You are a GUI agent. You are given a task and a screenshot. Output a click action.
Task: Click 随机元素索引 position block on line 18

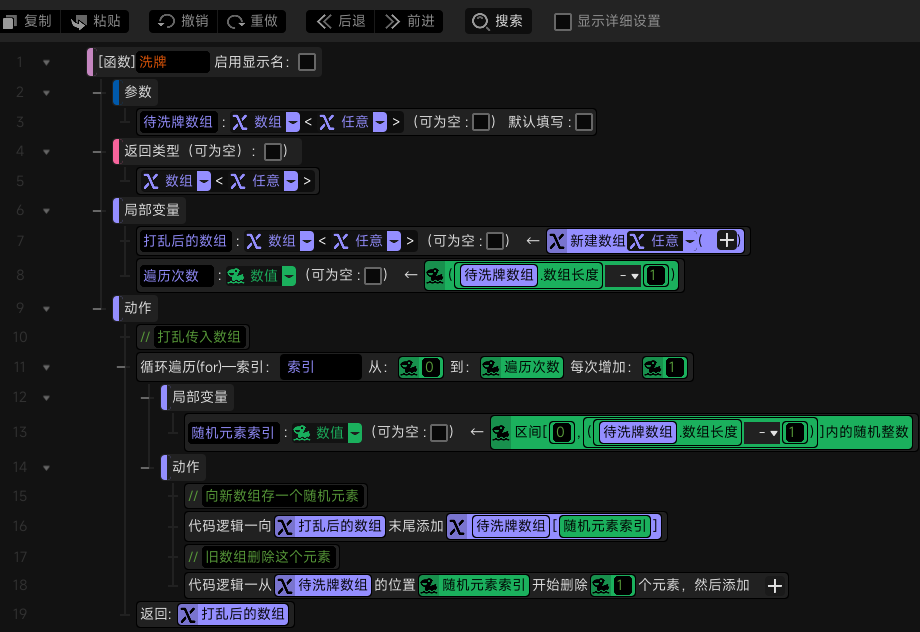pos(474,586)
